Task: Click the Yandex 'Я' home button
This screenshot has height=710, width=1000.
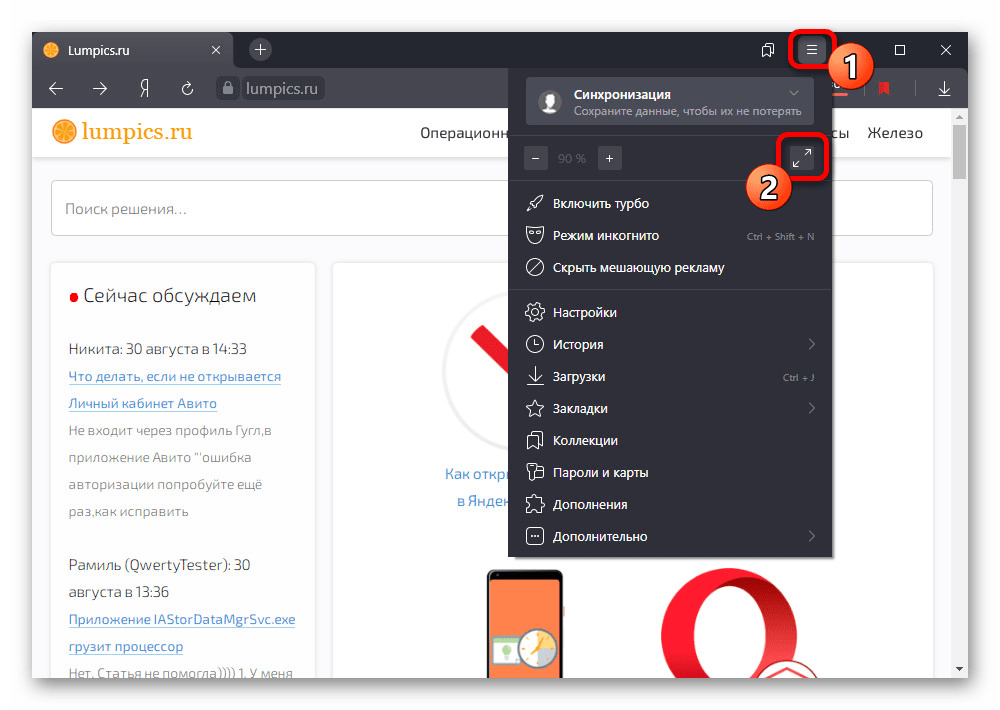Action: click(143, 89)
